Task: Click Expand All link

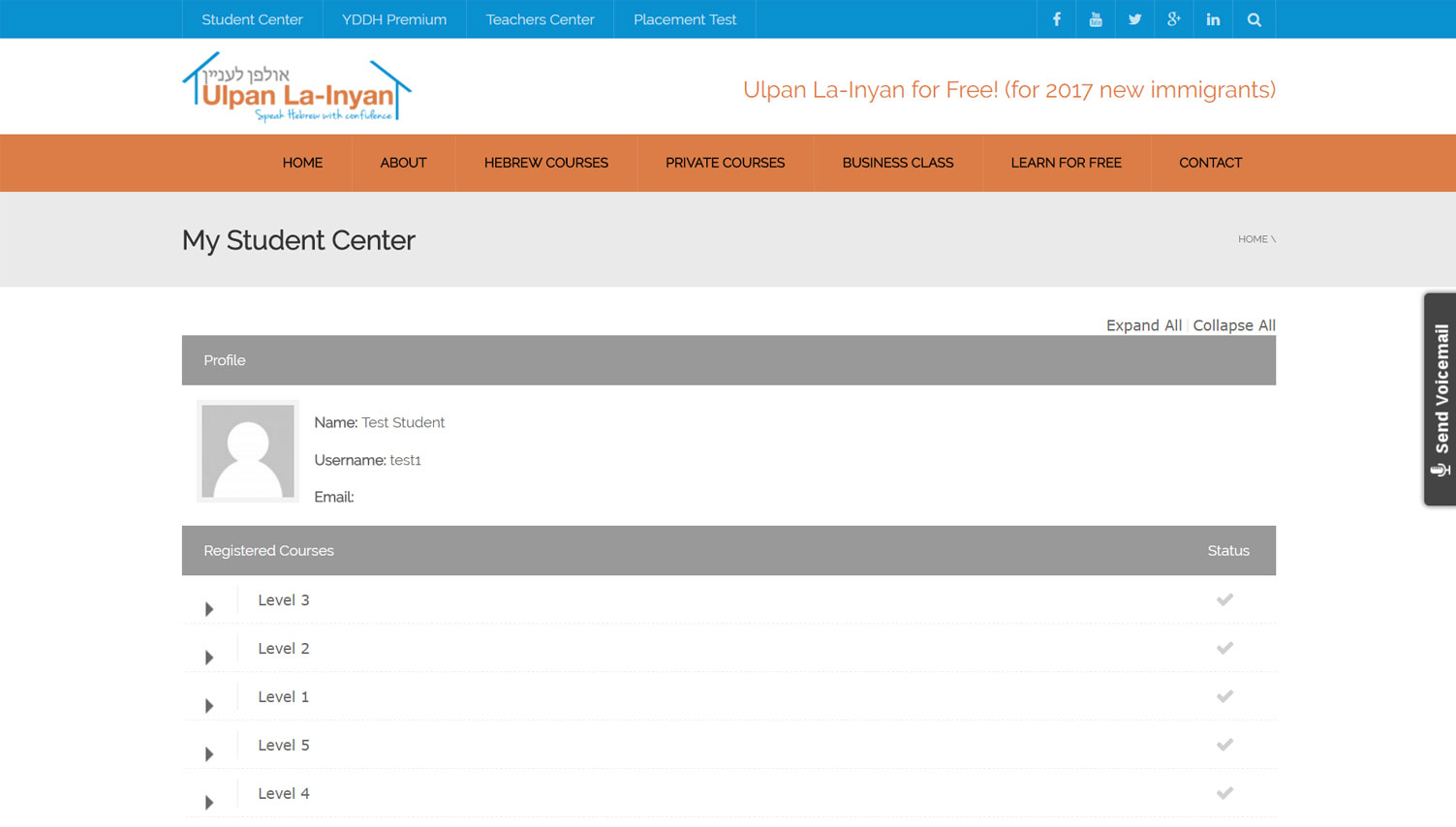Action: pos(1143,325)
